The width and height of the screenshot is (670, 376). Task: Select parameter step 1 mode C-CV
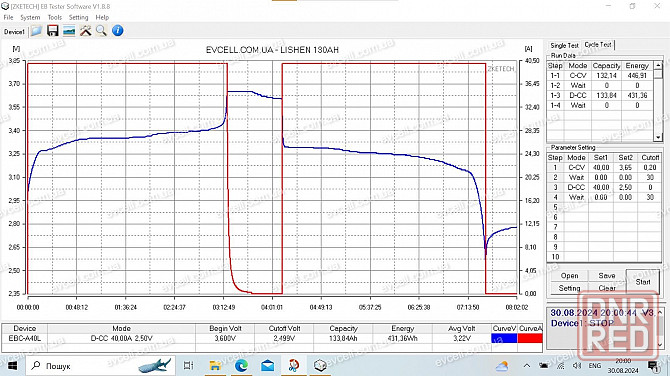point(576,167)
